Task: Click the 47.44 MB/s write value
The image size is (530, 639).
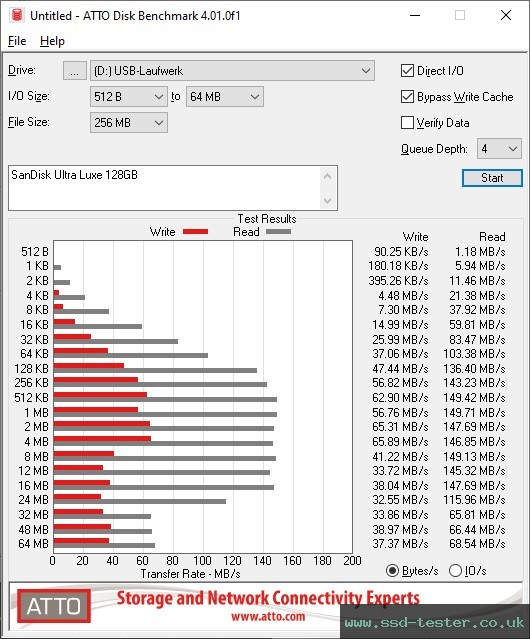Action: (400, 369)
